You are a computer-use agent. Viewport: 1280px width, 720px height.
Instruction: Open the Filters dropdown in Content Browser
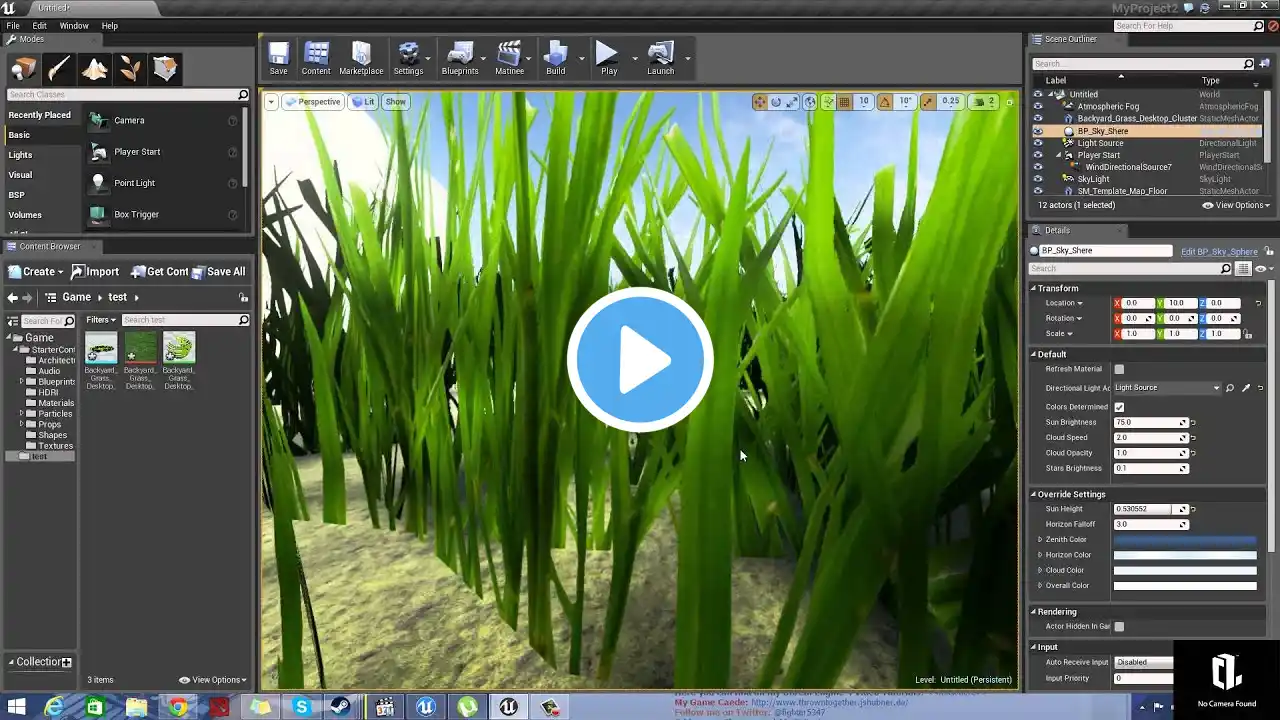point(101,320)
